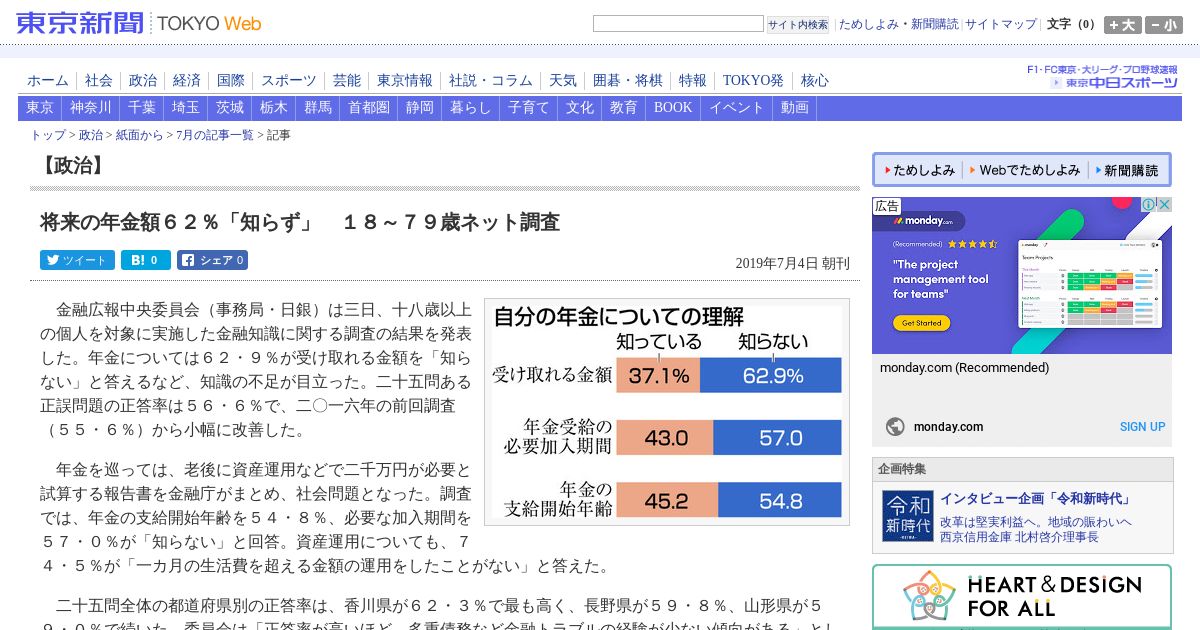Screen dimensions: 1200x630
Task: Open the 政治 section in main menu
Action: click(x=143, y=81)
